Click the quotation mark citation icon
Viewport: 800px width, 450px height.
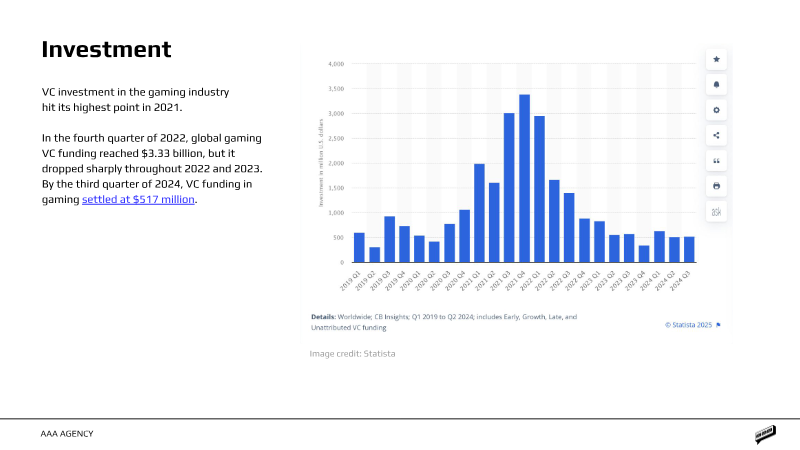tap(716, 160)
